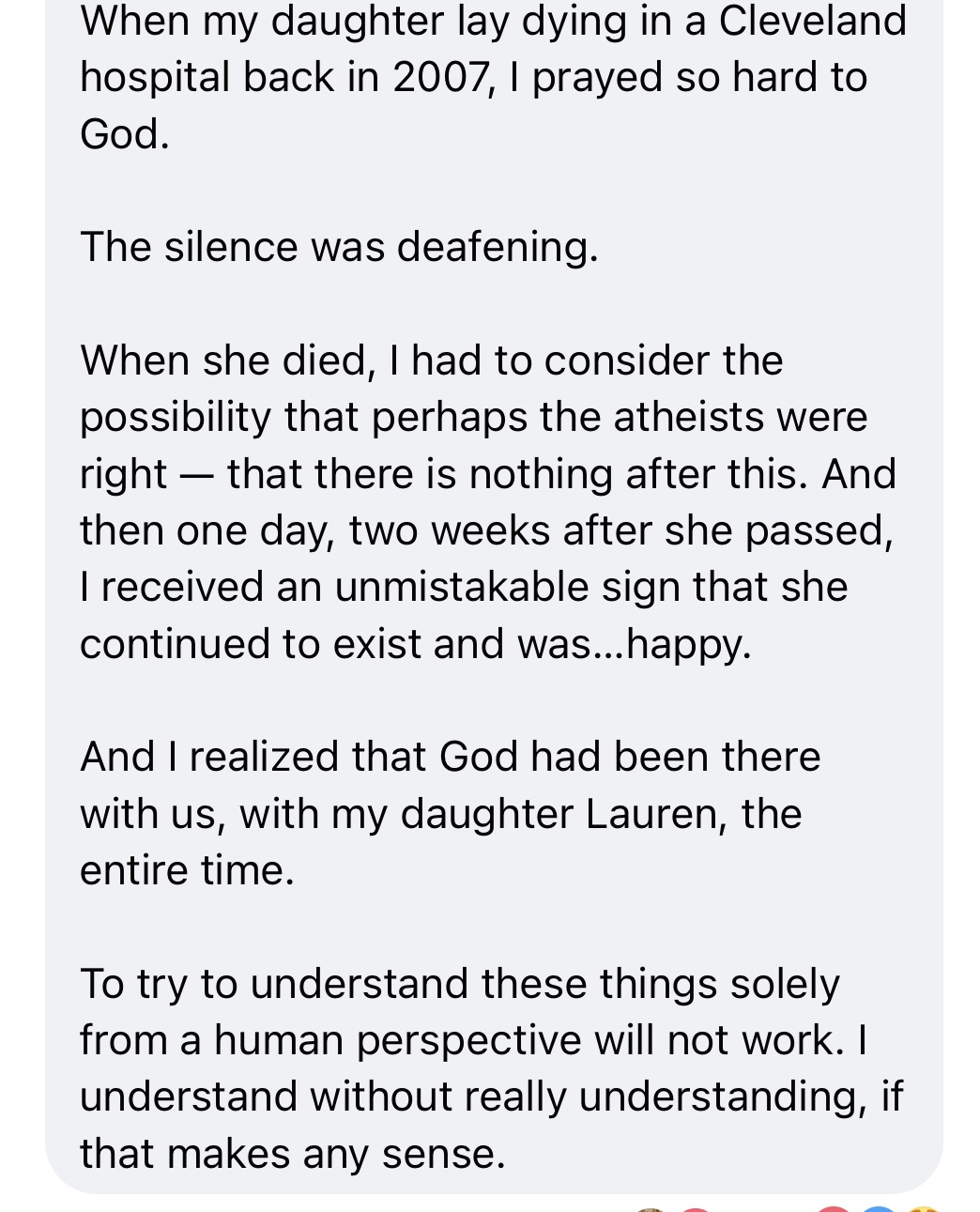Click the phrase "that makes any sense."
This screenshot has height=1212, width=980.
pos(292,1153)
